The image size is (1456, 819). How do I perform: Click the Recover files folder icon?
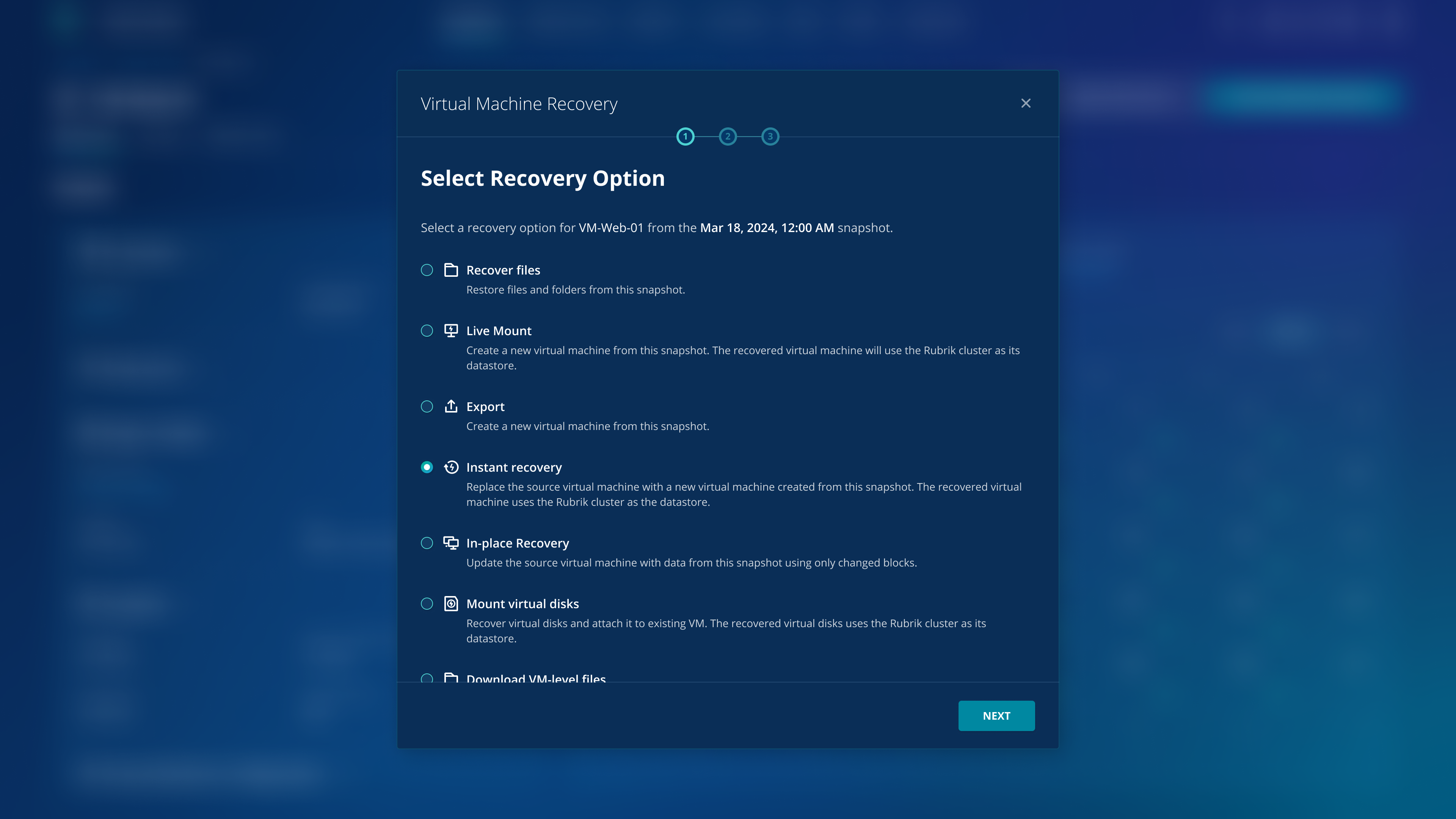(450, 270)
